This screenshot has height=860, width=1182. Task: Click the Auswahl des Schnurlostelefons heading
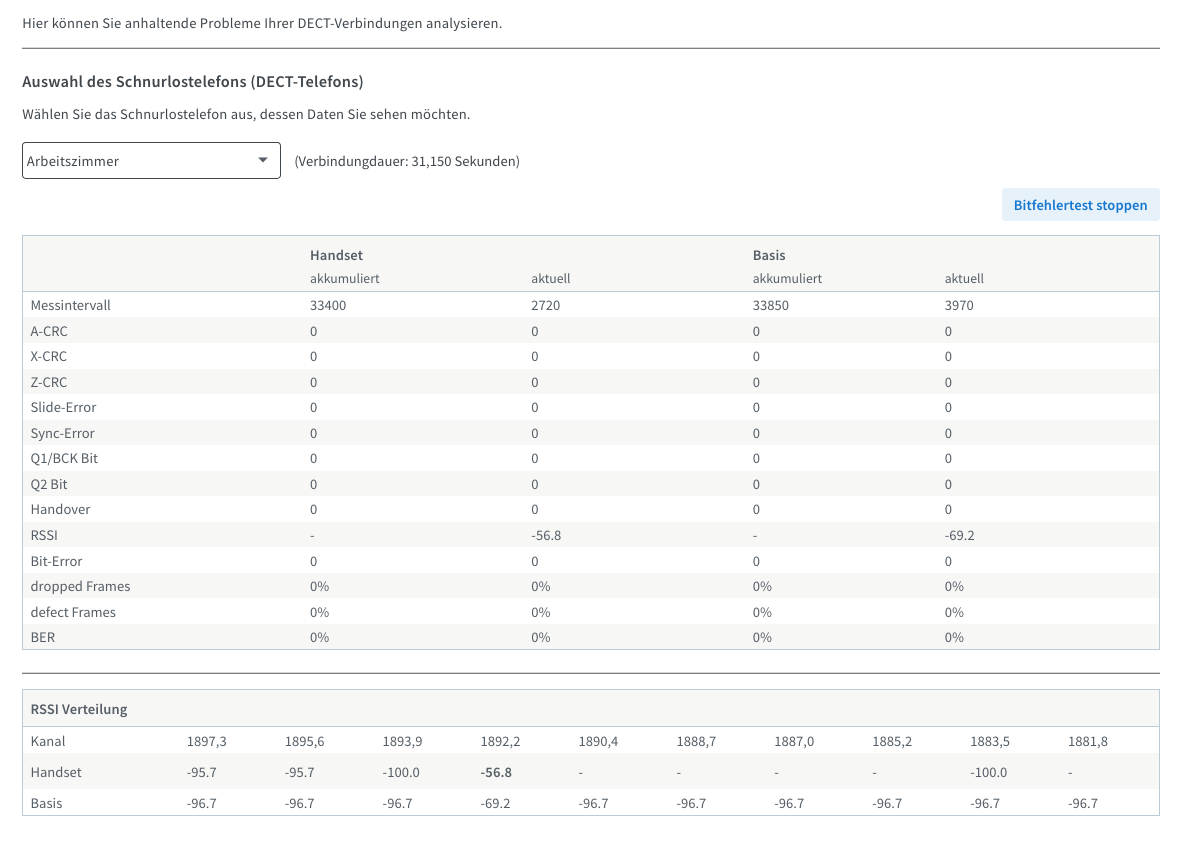[192, 82]
